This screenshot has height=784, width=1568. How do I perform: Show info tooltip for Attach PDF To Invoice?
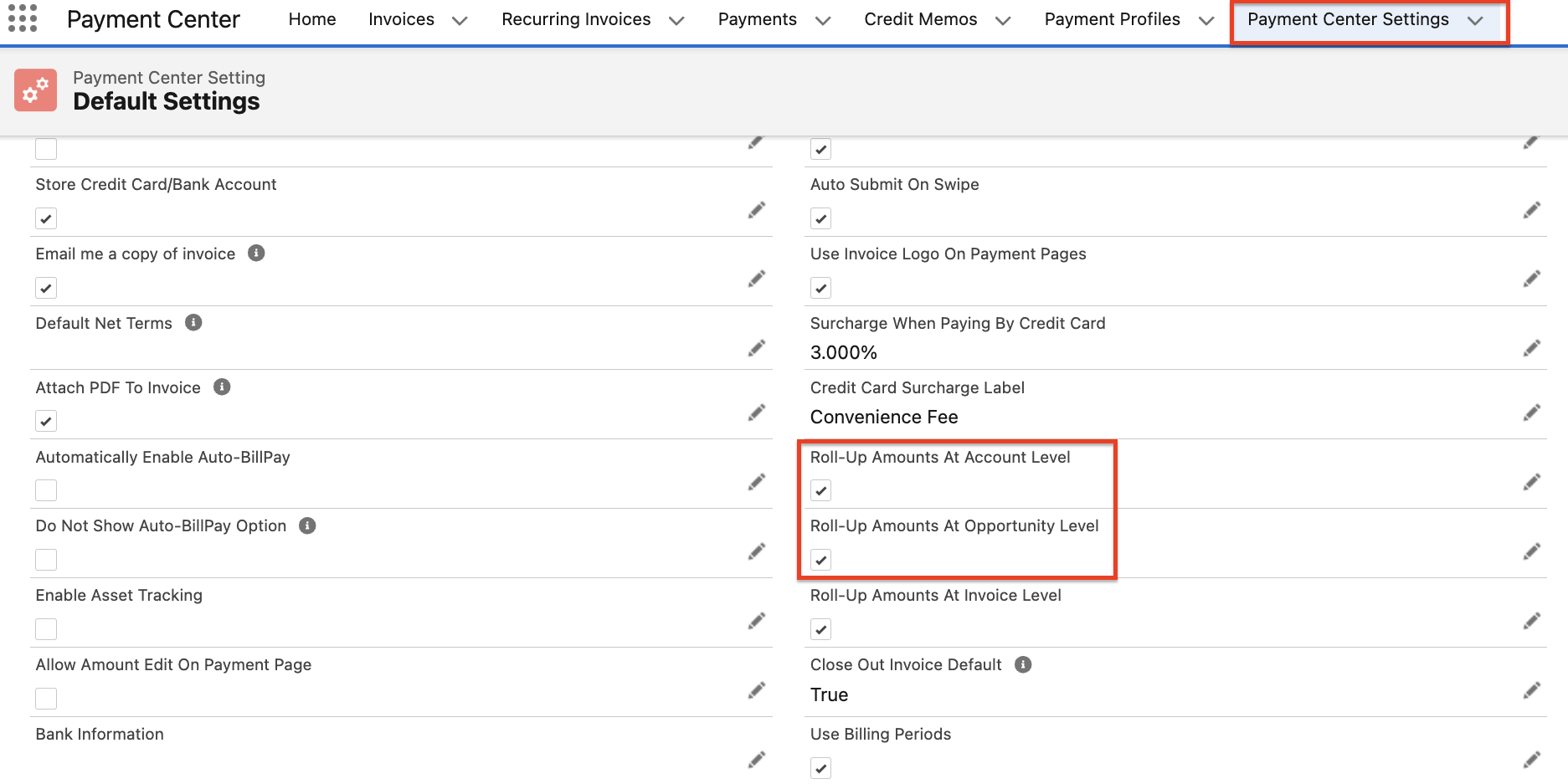[x=222, y=387]
